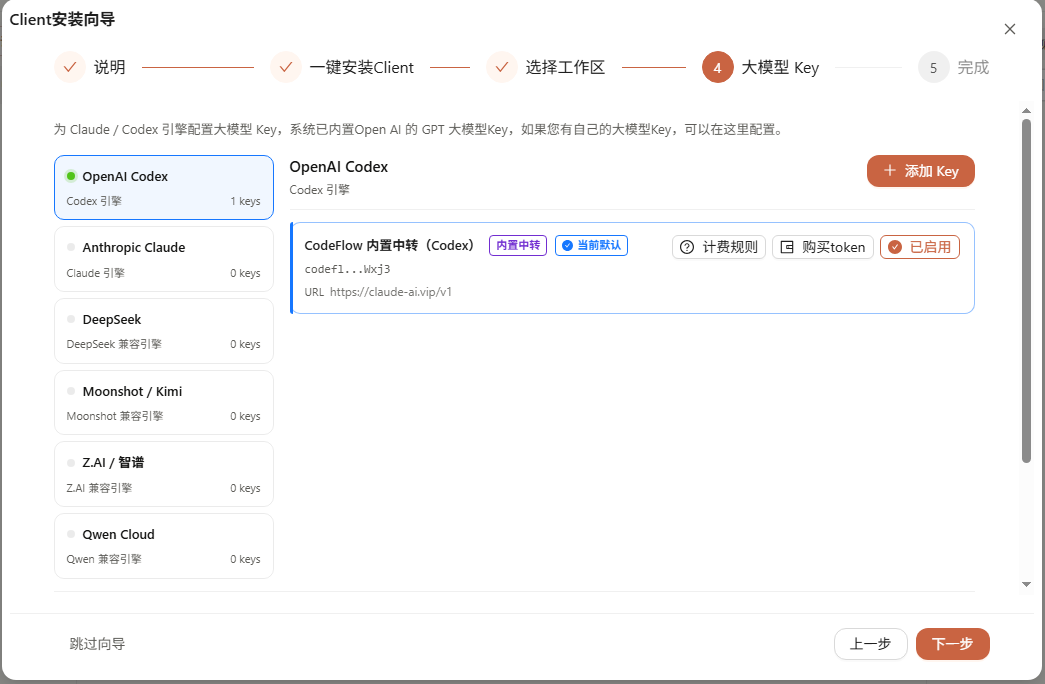This screenshot has height=684, width=1045.
Task: Click the gray status dot on DeepSeek
Action: [x=71, y=319]
